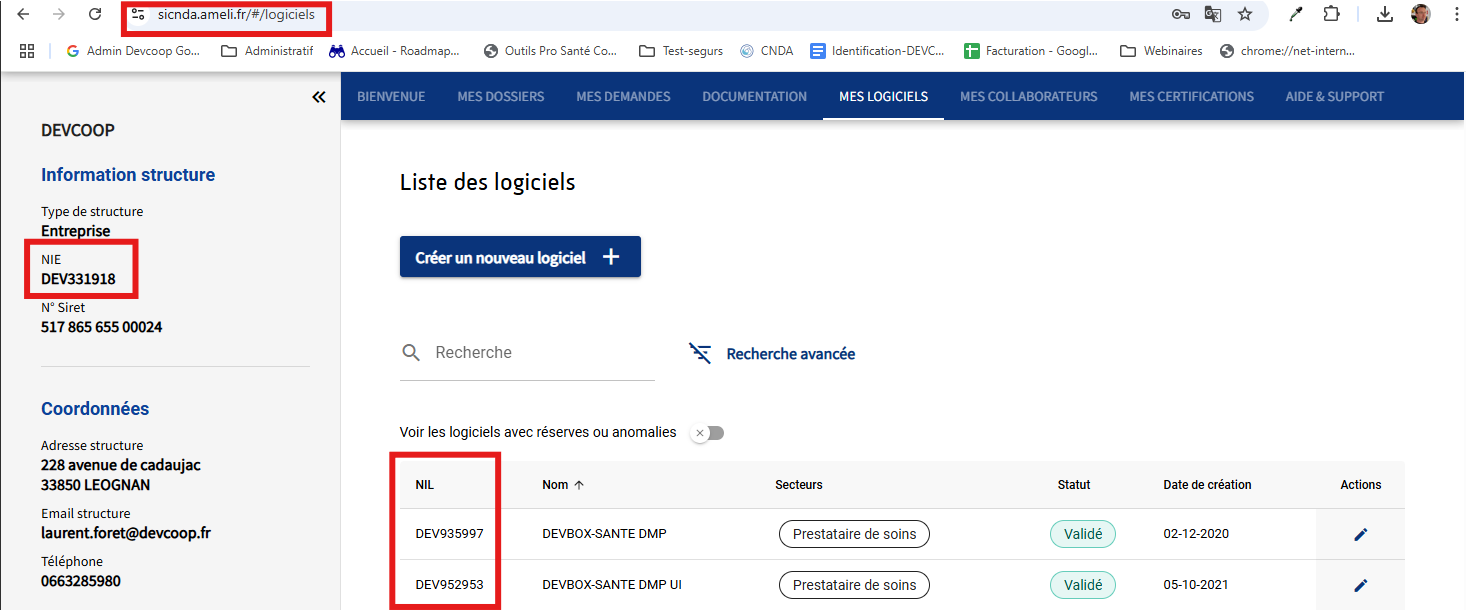This screenshot has width=1466, height=610.
Task: Click the edit pencil for DEVBOX-SANTE DMP
Action: tap(1360, 534)
